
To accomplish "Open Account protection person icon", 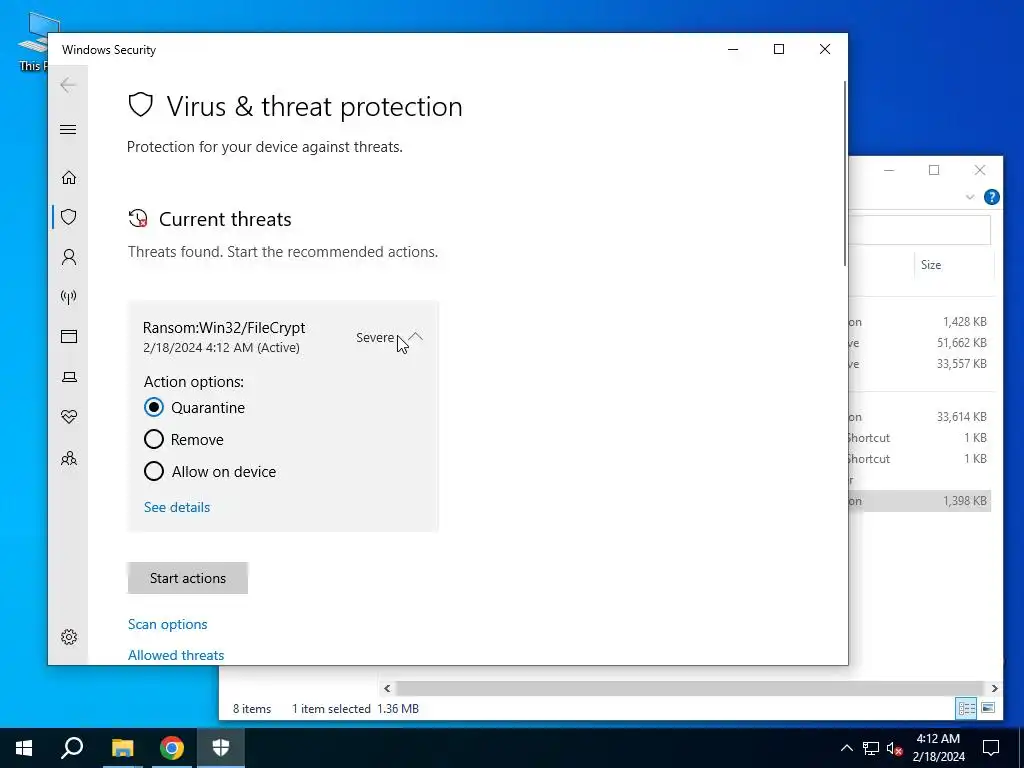I will 69,257.
